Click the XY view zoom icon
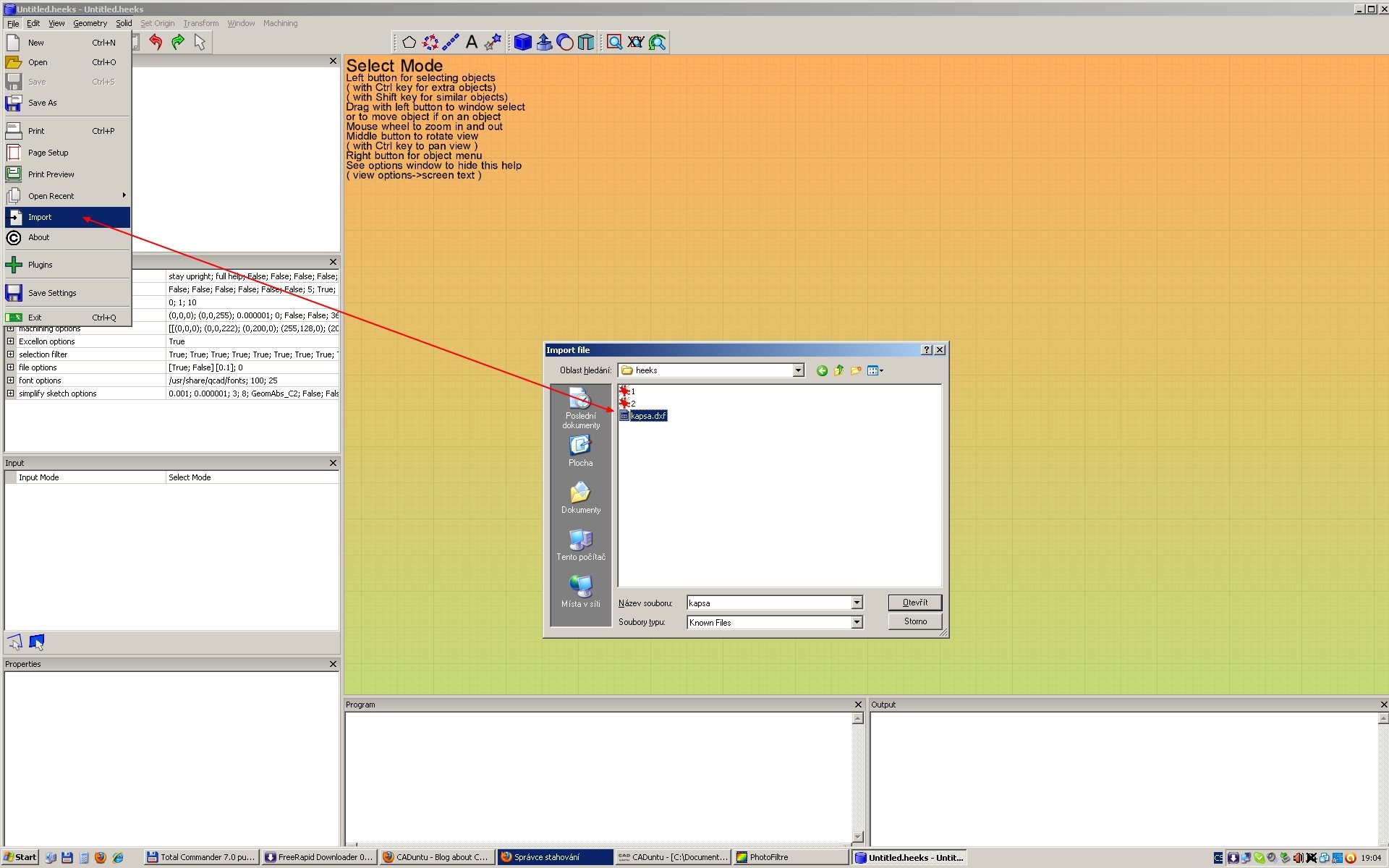 coord(635,43)
